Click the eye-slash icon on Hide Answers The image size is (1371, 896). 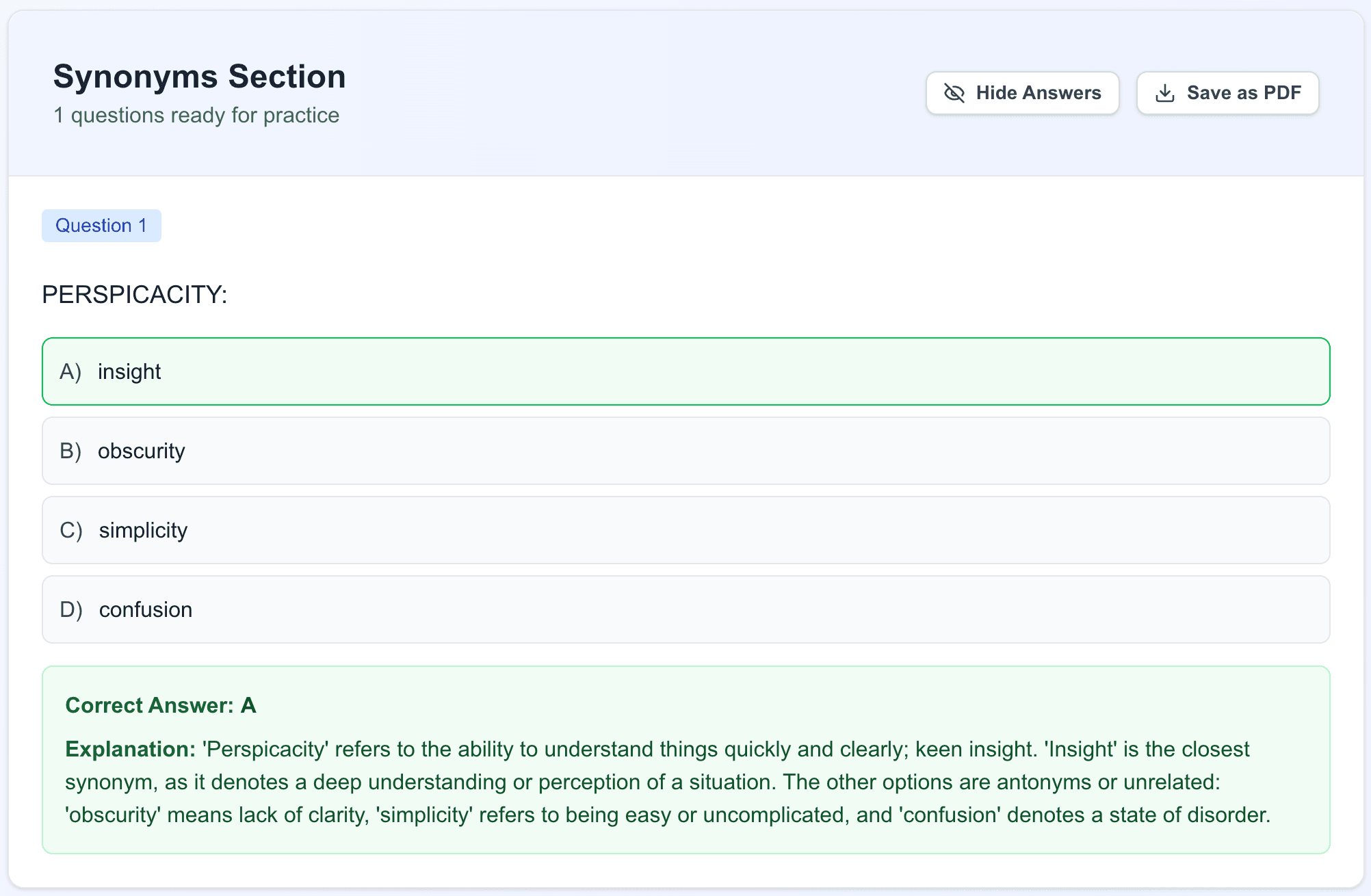click(x=954, y=93)
